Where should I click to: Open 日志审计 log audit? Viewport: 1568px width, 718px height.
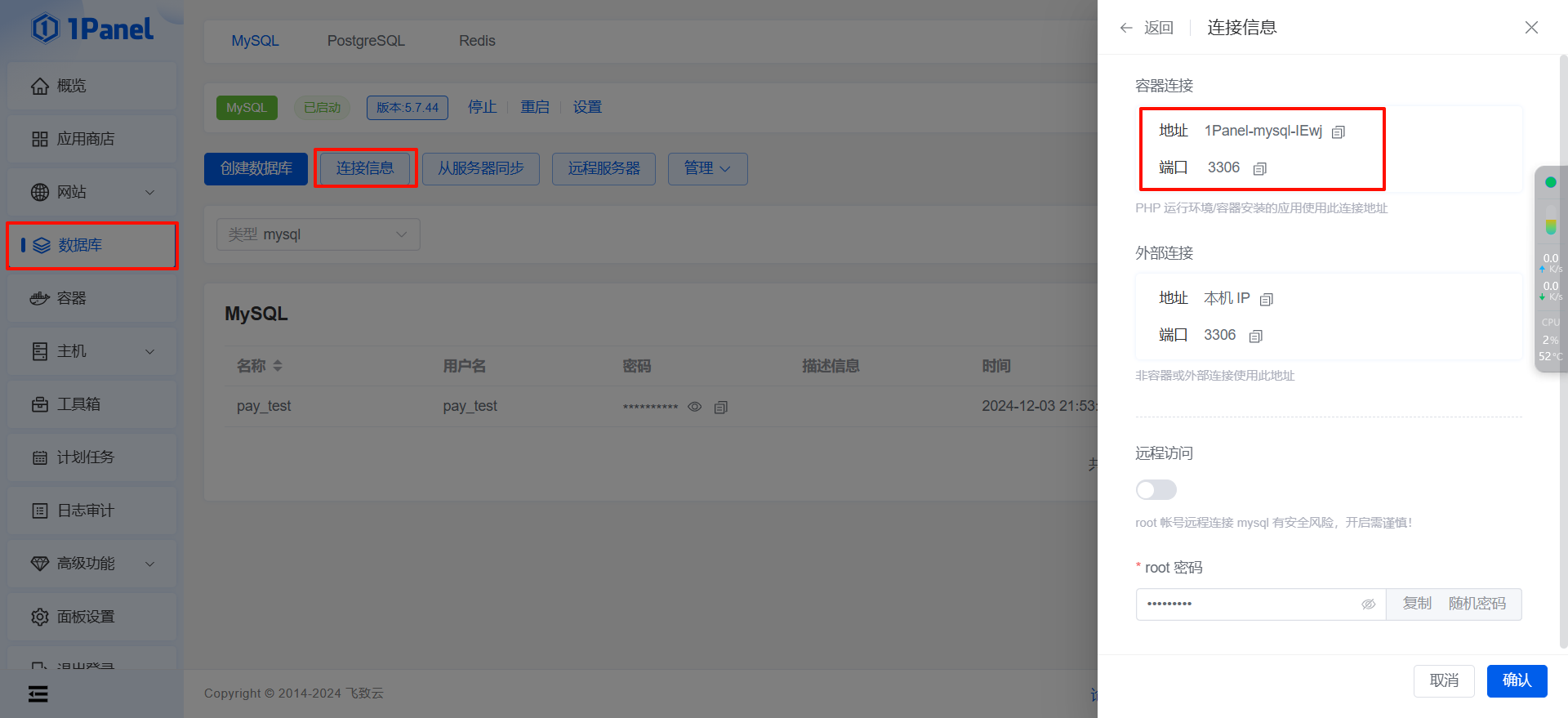tap(91, 511)
